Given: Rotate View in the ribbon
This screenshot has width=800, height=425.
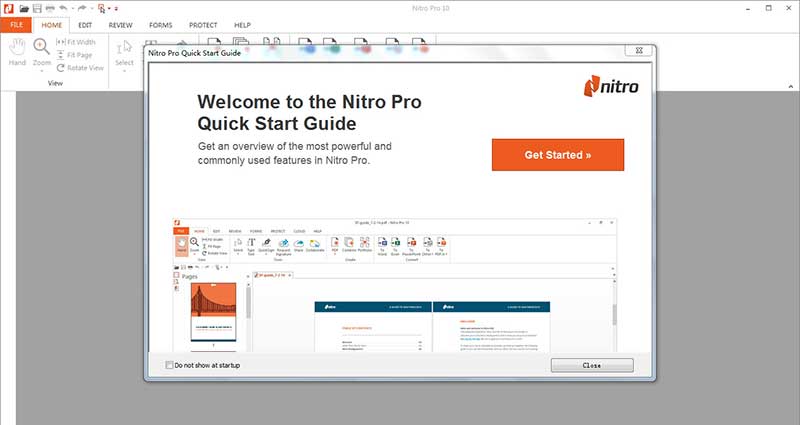Looking at the screenshot, I should pos(80,67).
